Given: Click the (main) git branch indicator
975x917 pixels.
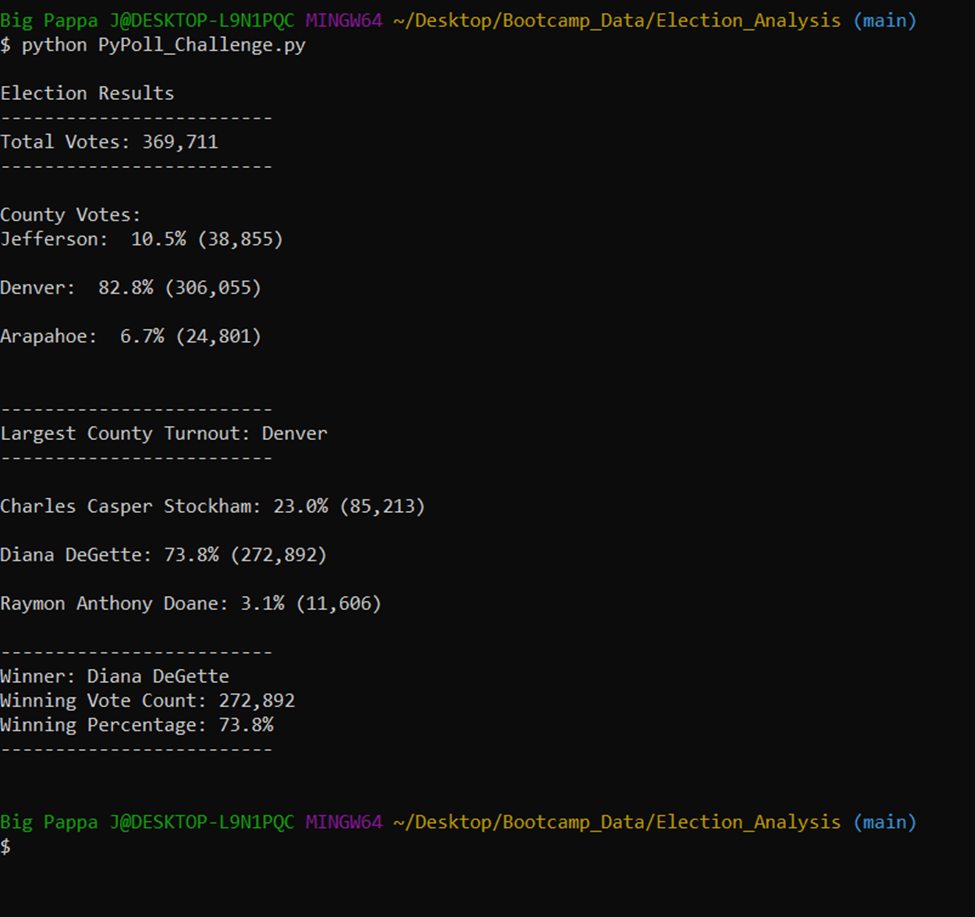Looking at the screenshot, I should click(885, 20).
